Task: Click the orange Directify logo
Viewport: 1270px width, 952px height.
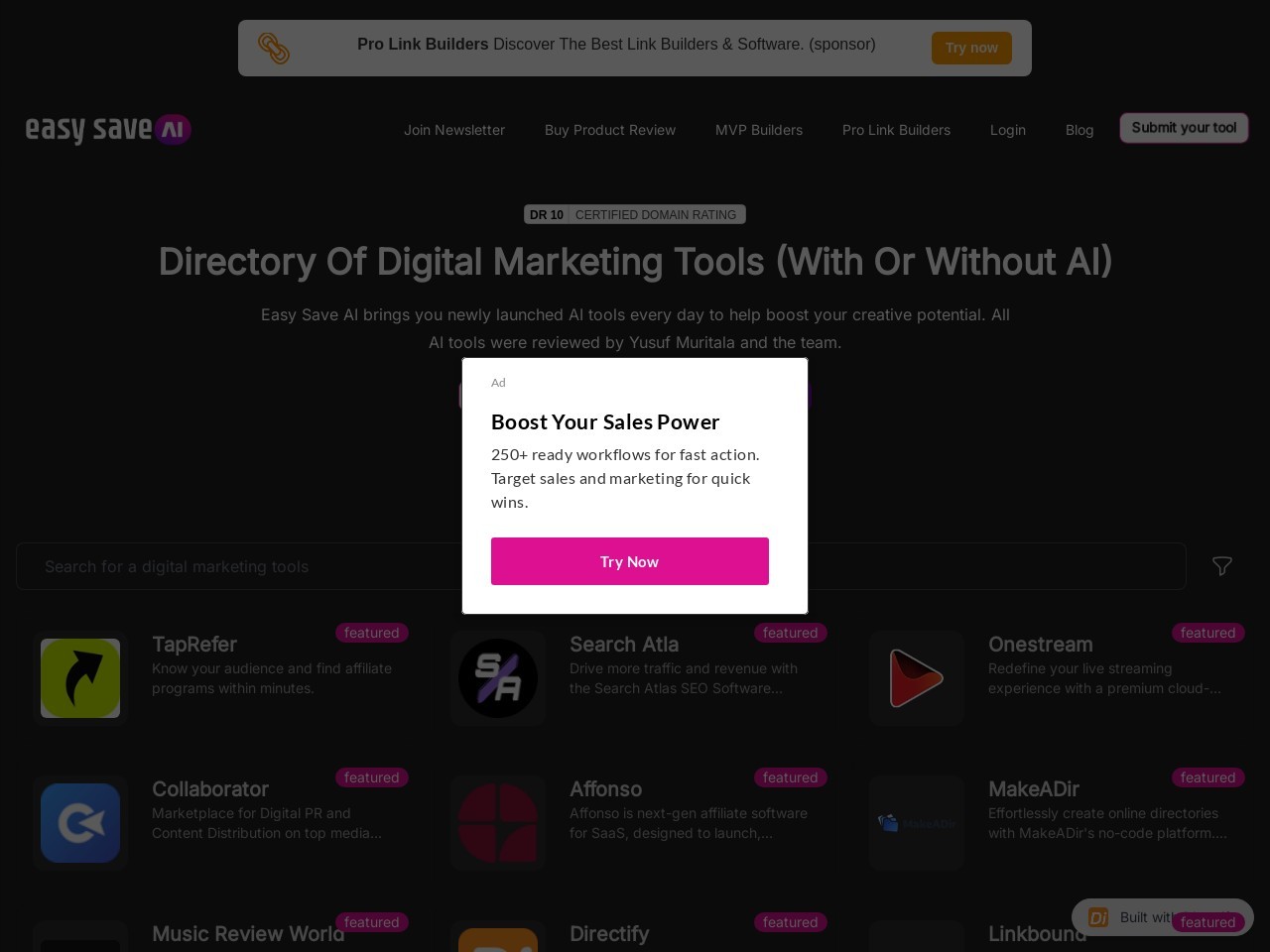Action: [498, 940]
